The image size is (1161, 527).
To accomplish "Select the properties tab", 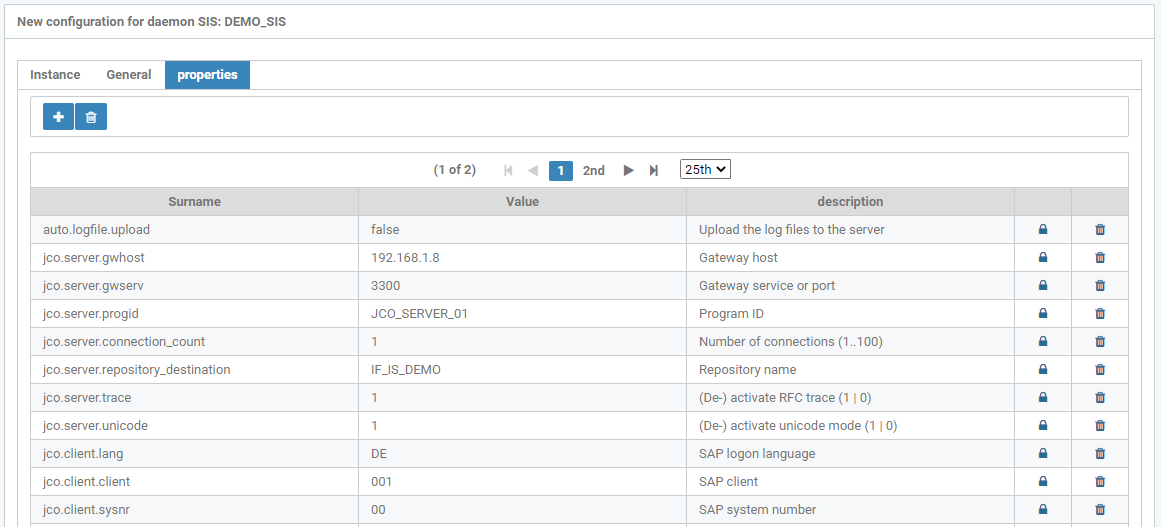I will [x=207, y=75].
